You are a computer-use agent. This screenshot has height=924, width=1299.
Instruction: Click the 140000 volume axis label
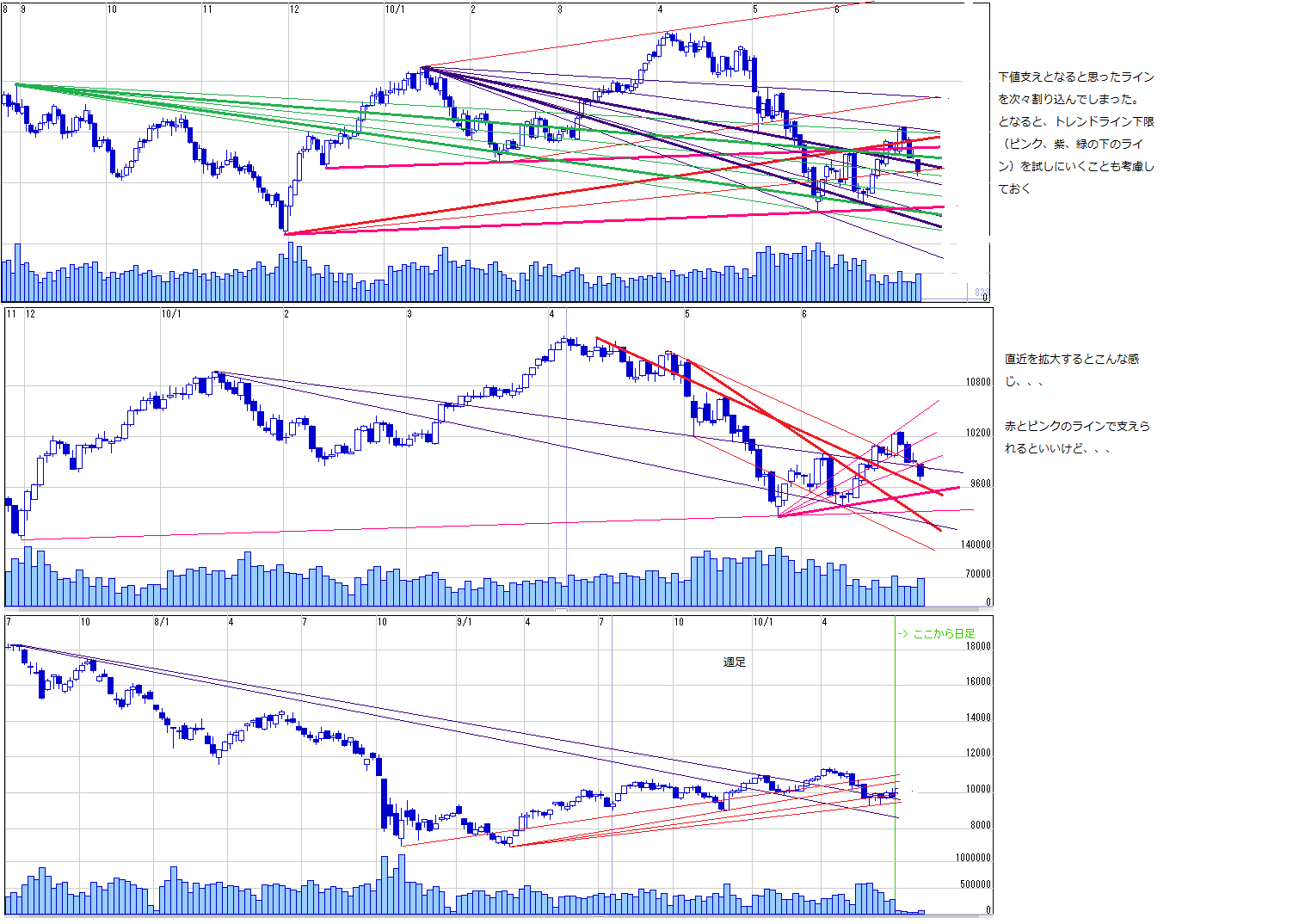(976, 545)
